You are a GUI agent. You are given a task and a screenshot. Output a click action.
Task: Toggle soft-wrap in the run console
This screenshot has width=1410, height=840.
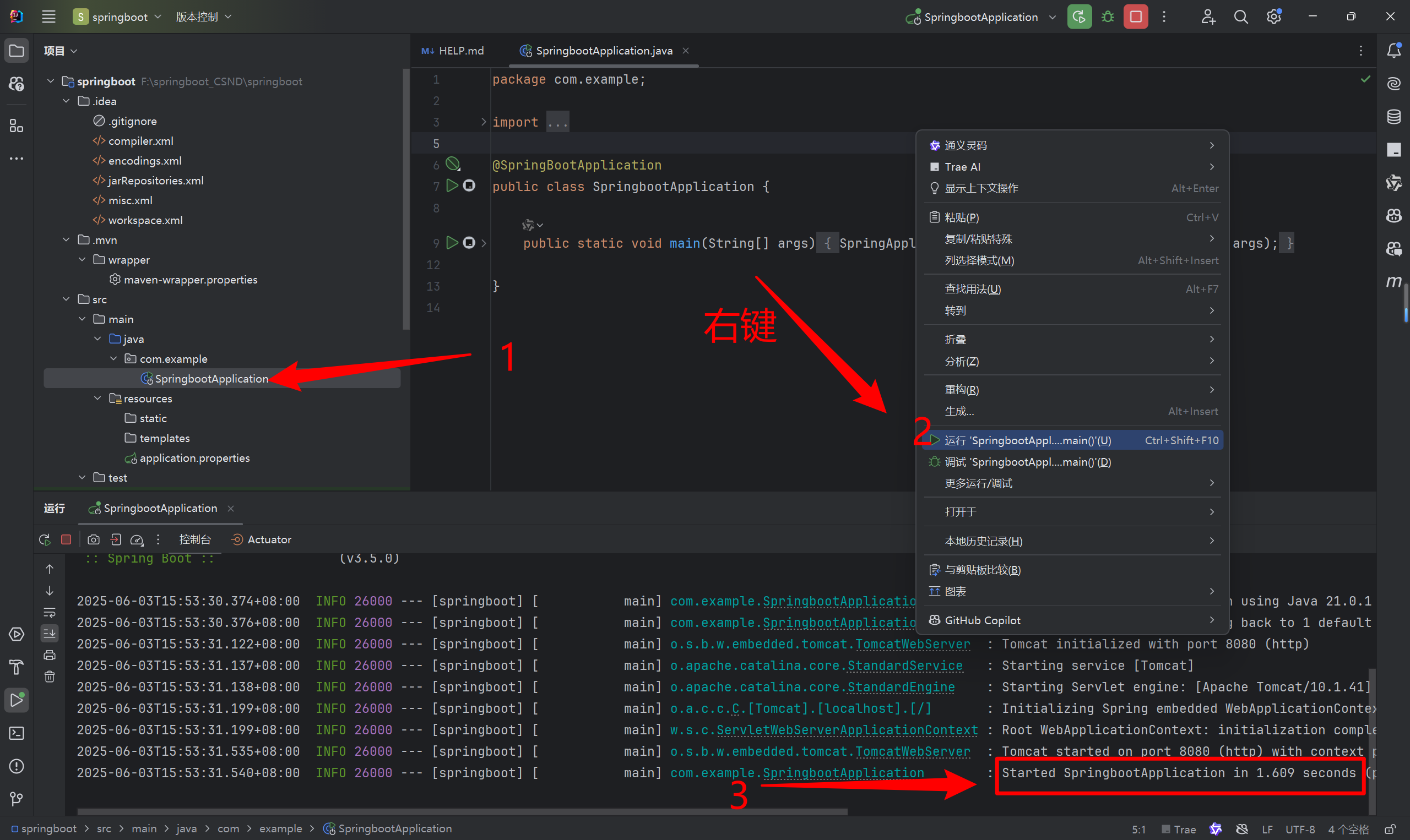tap(50, 612)
